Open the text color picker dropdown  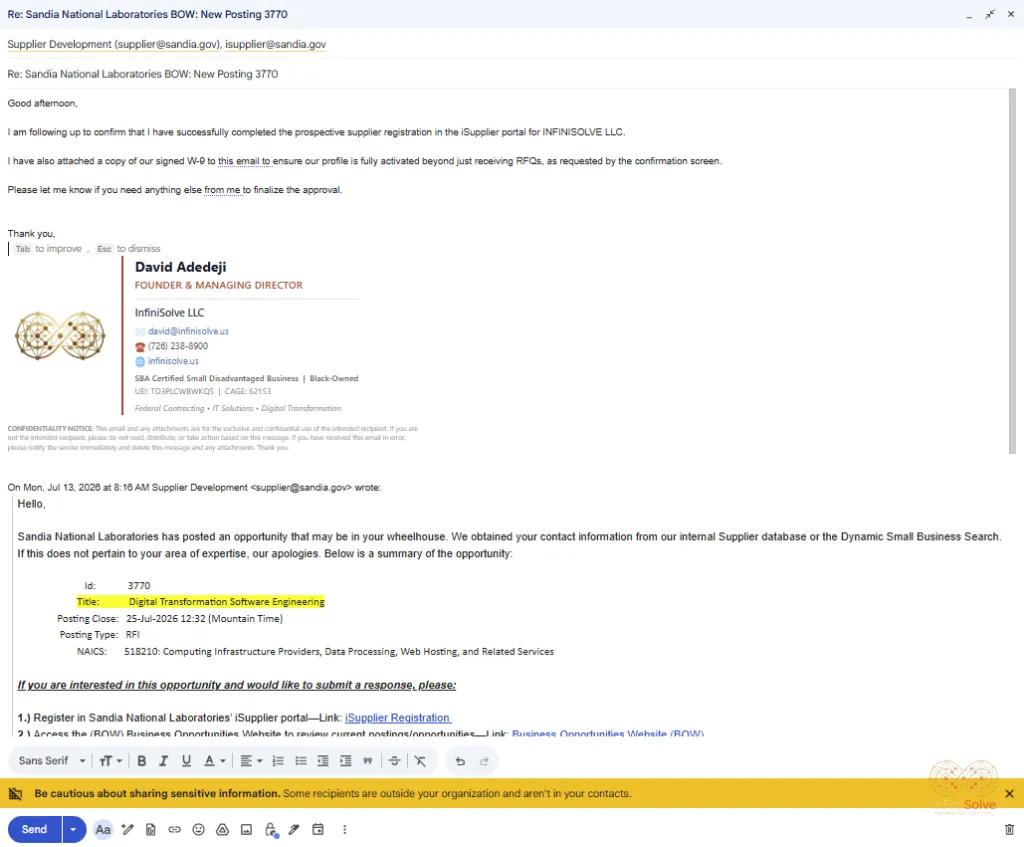pos(215,761)
